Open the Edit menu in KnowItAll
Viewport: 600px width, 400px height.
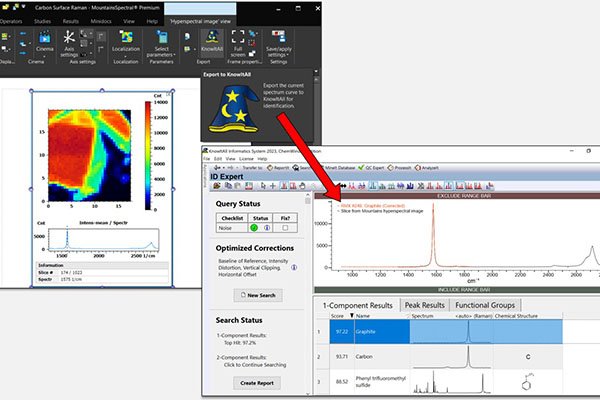pos(218,158)
